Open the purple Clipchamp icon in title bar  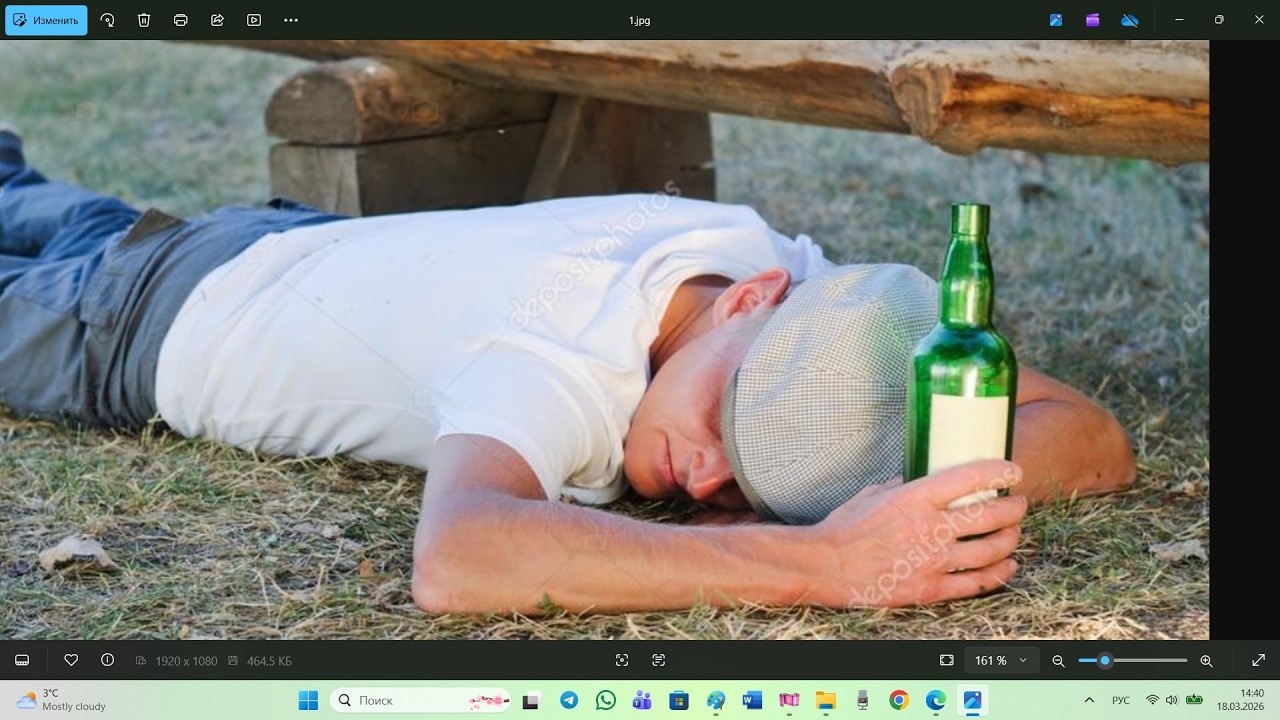1093,20
